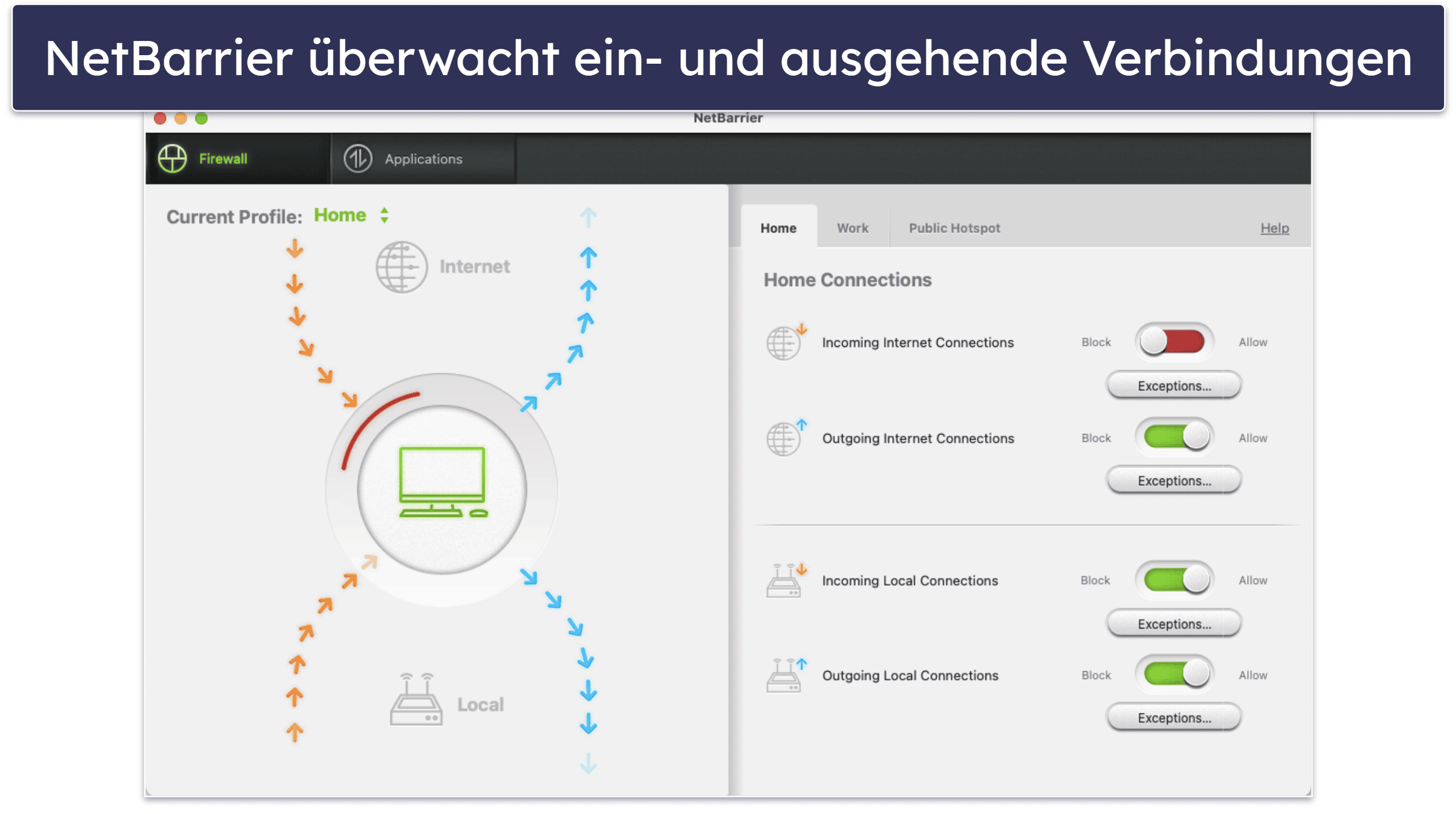Toggle Outgoing Local Connections switch
The image size is (1456, 814).
point(1174,675)
